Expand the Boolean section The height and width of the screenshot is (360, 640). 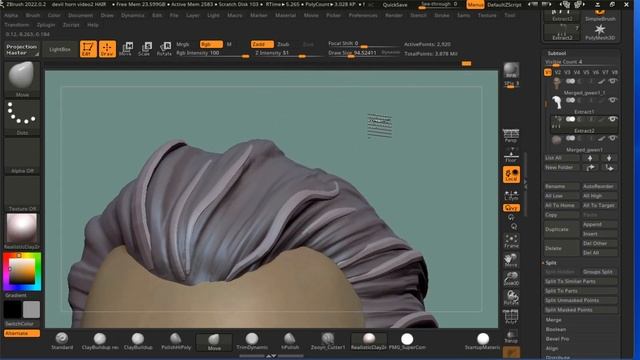tap(556, 329)
